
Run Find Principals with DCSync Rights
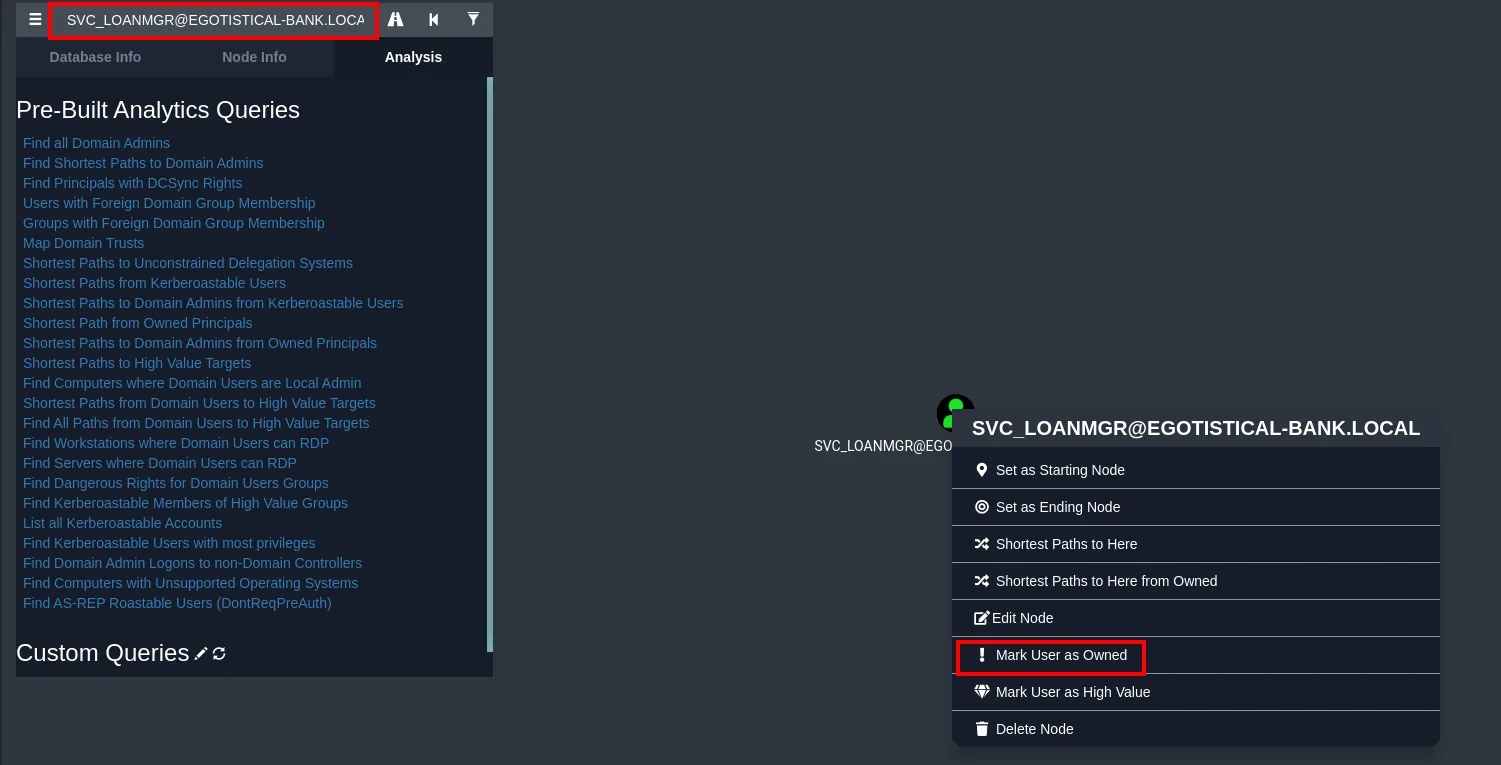[x=133, y=183]
